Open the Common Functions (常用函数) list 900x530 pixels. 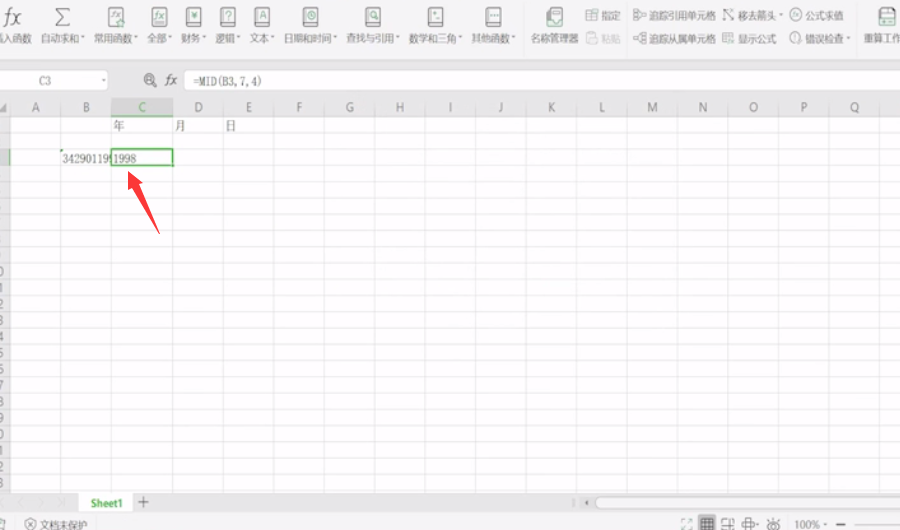tap(116, 25)
